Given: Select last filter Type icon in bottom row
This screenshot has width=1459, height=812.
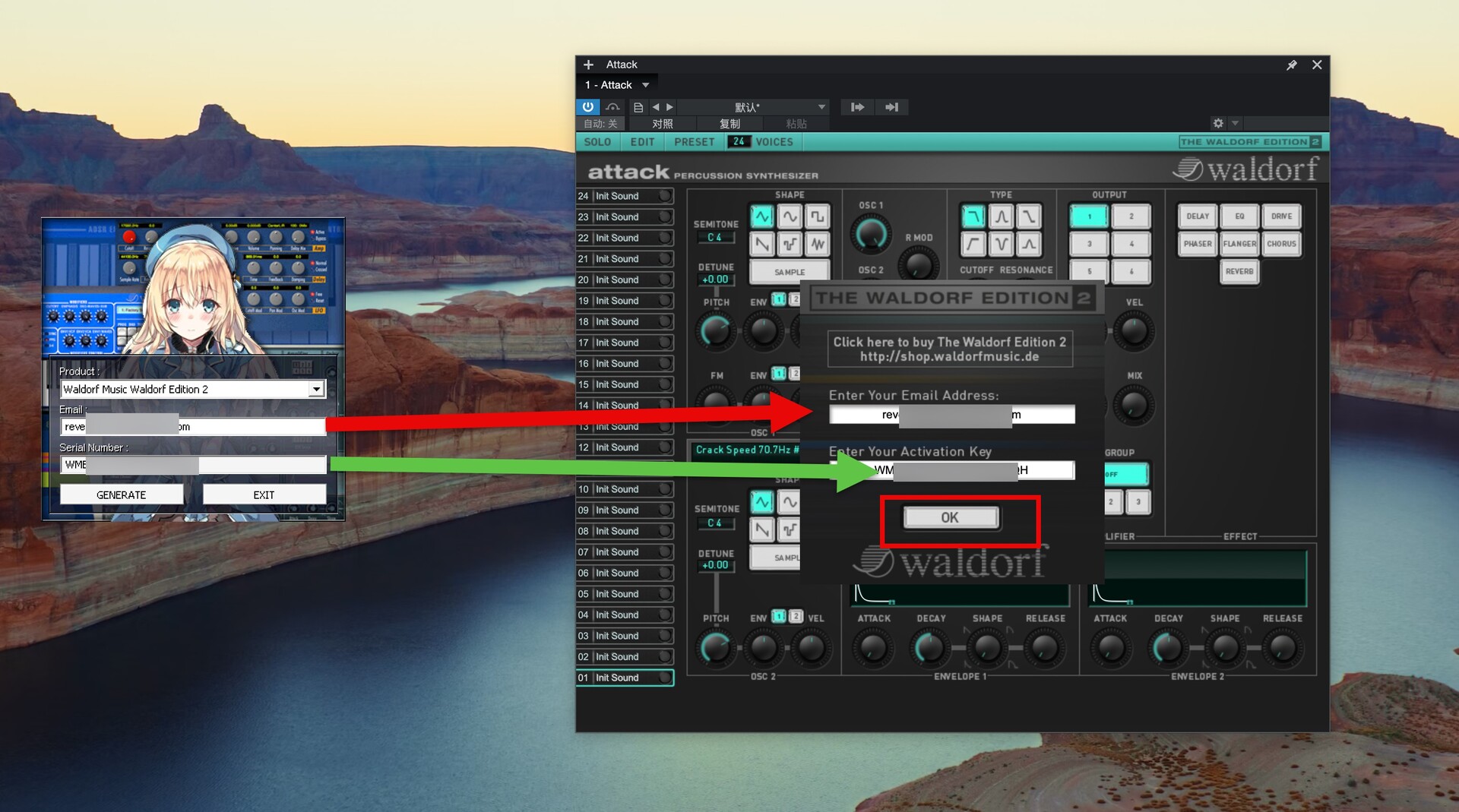Looking at the screenshot, I should [1028, 244].
